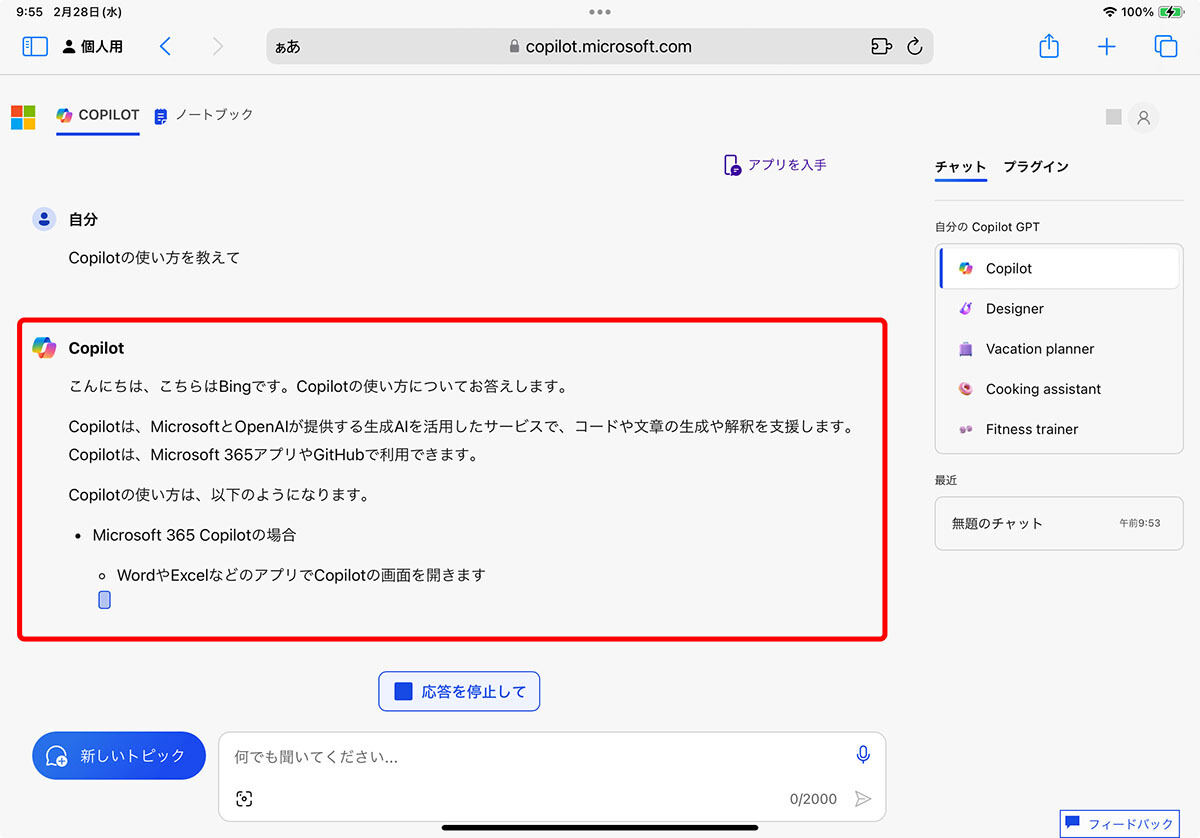Tap the Wi-Fi status icon

[x=1109, y=12]
